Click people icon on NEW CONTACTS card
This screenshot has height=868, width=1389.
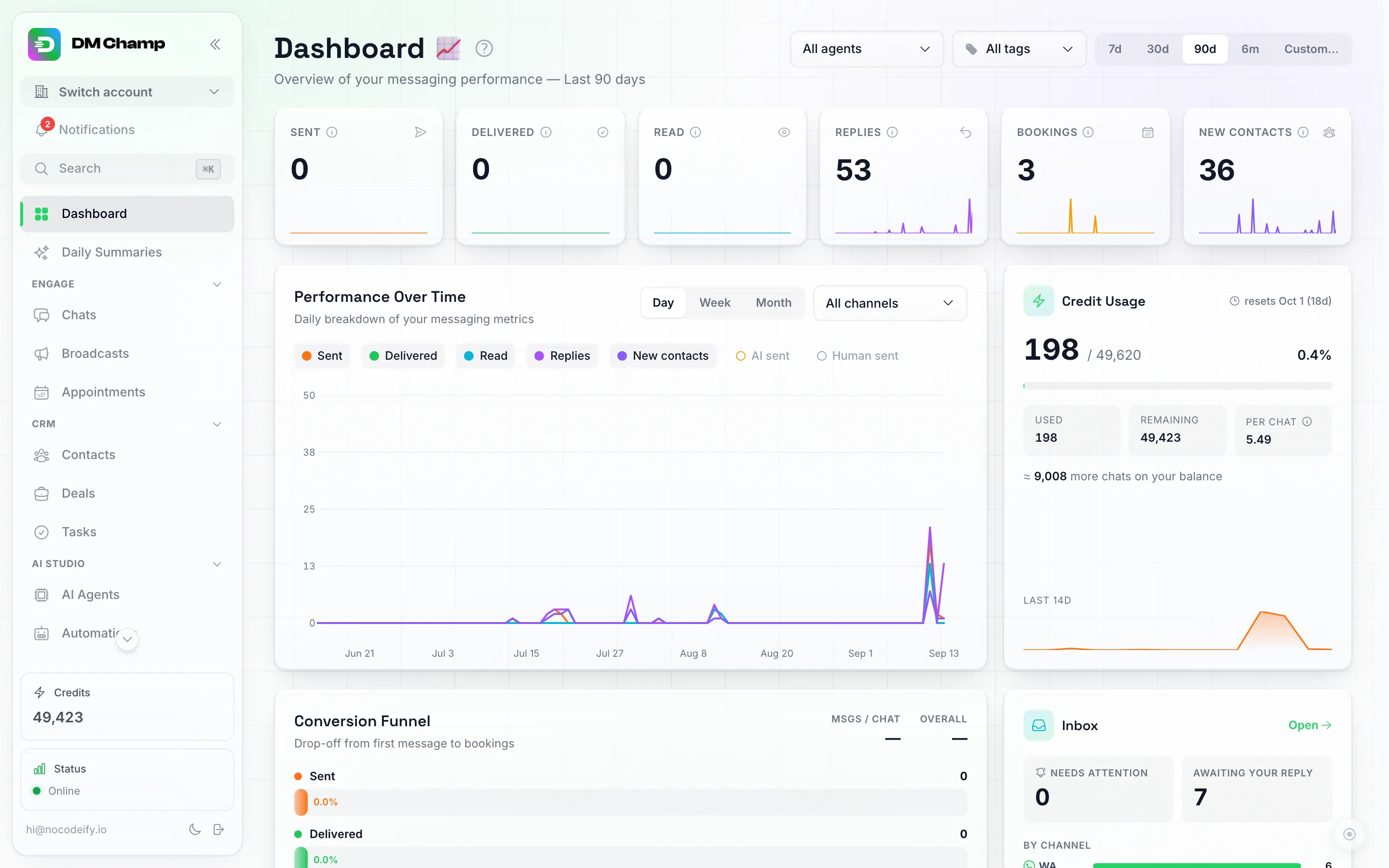point(1329,132)
